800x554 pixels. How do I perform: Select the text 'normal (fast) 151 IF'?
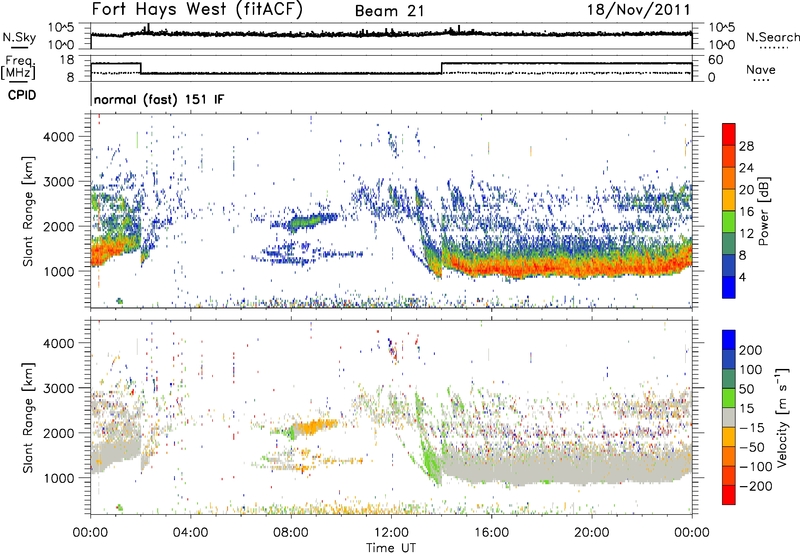coord(159,99)
